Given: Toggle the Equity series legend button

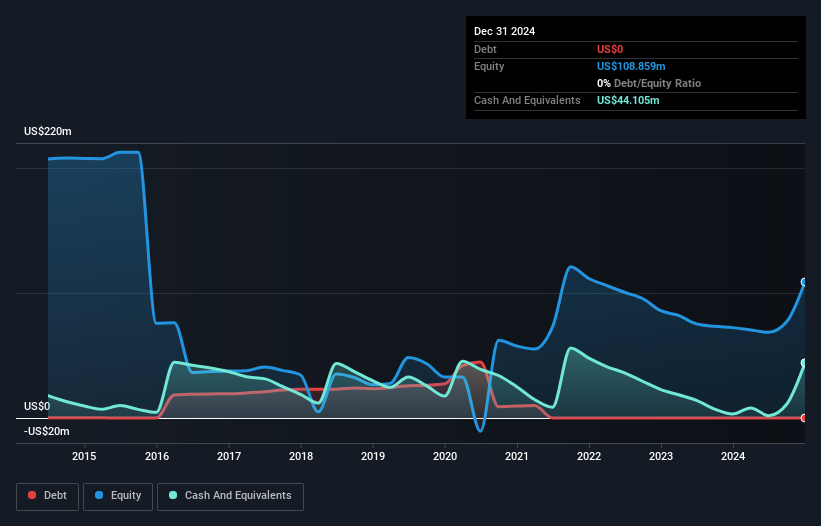Looking at the screenshot, I should click(118, 496).
